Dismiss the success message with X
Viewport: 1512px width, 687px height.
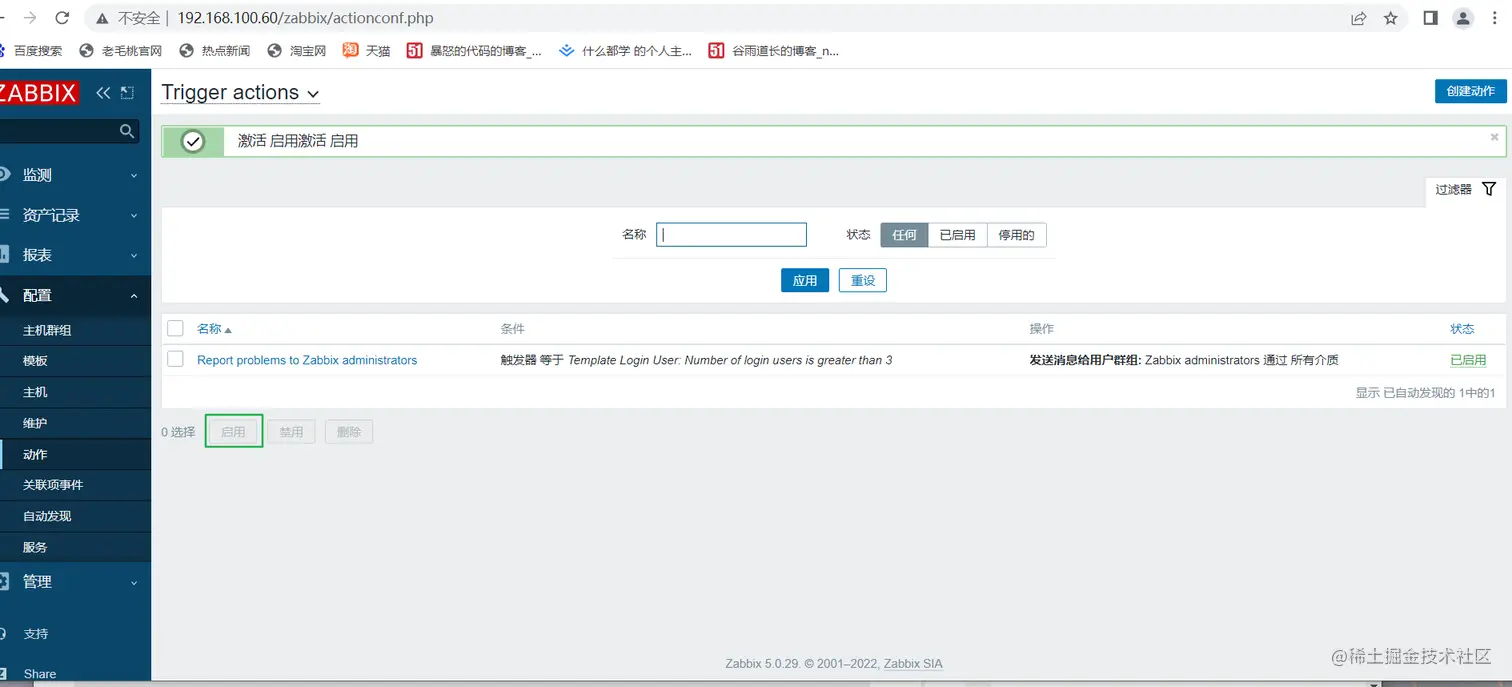(x=1495, y=138)
